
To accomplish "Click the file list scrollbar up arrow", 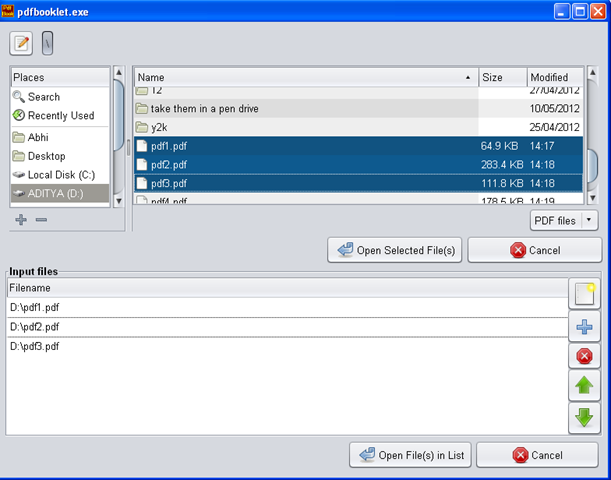I will [592, 72].
